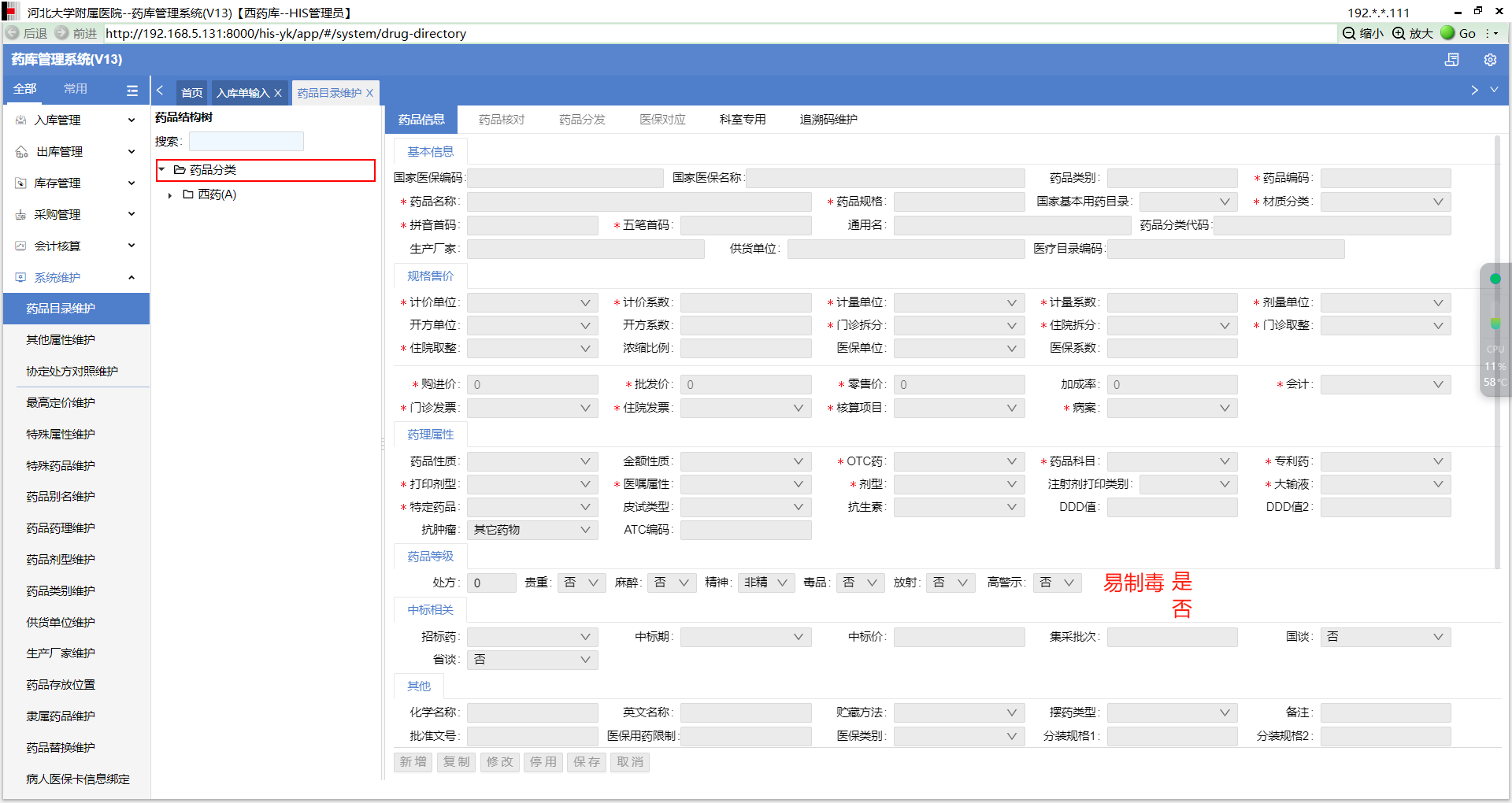Click the drug tree search input field
This screenshot has width=1512, height=803.
tap(246, 142)
